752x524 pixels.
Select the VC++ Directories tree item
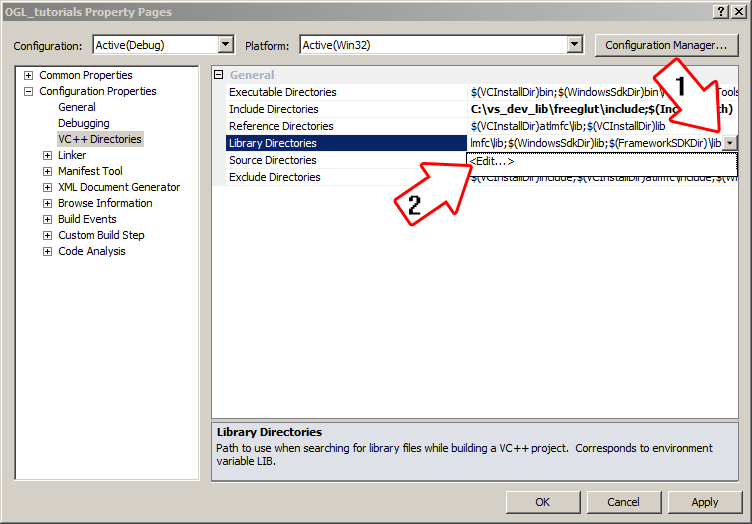pos(100,139)
